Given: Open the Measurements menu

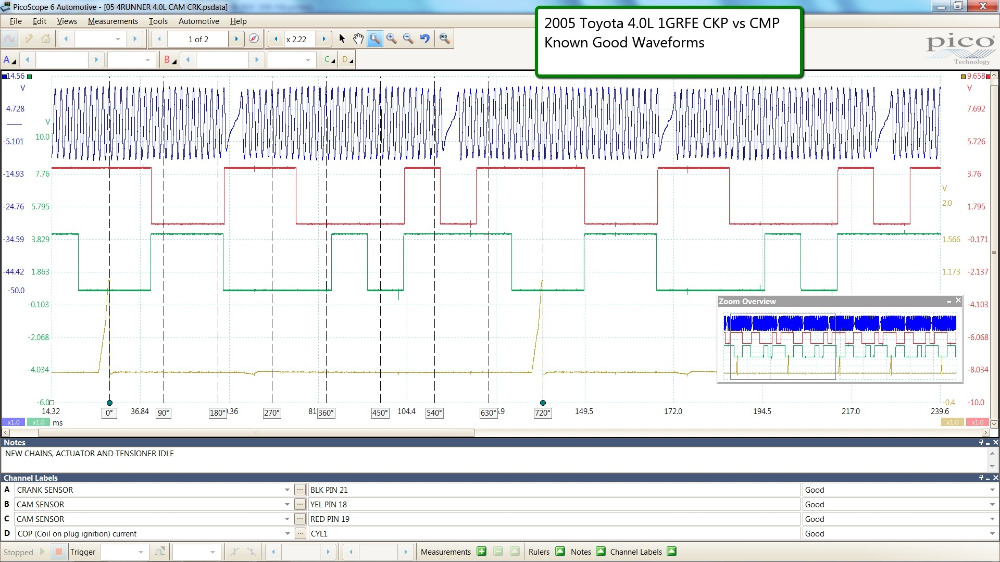Looking at the screenshot, I should [x=113, y=21].
